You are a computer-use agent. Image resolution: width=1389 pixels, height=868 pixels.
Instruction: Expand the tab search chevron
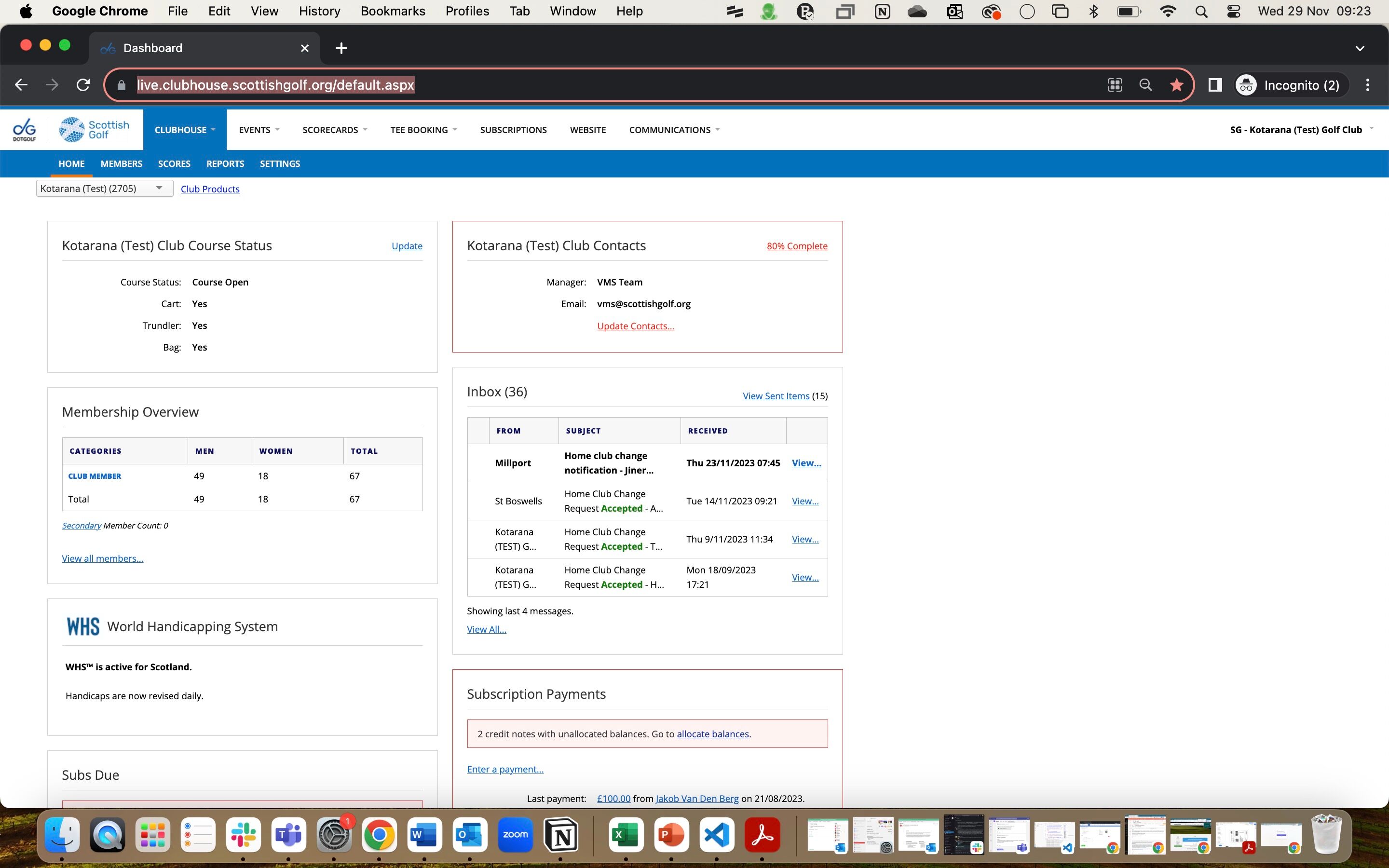[1360, 48]
